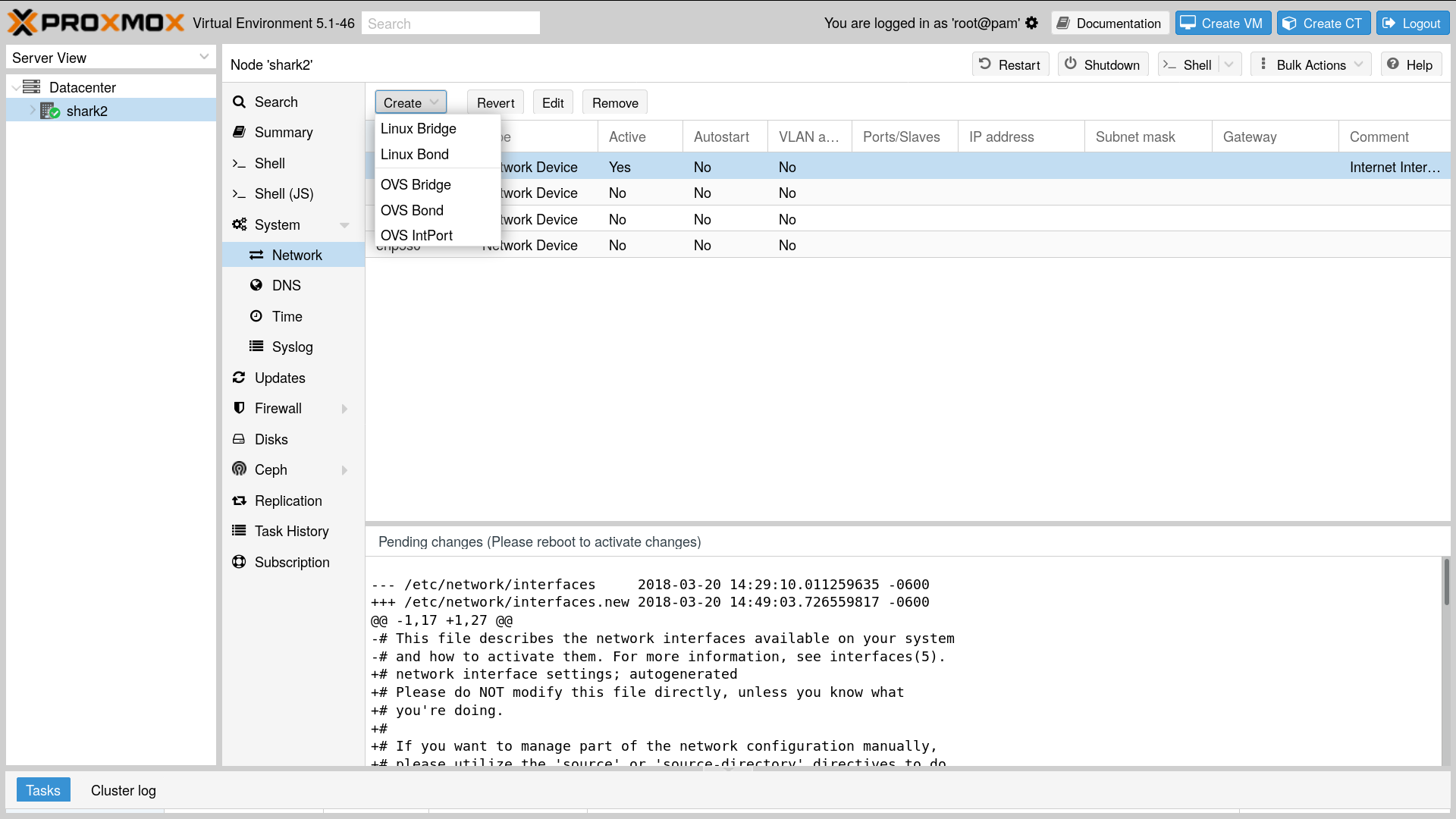Choose Linux Bridge from Create menu
The image size is (1456, 819).
[419, 128]
